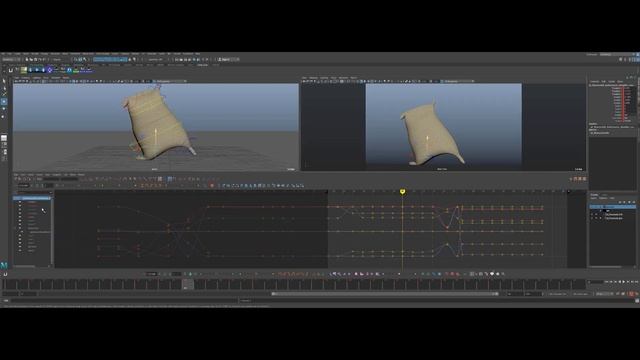Toggle the red Auto Keyframe button
The height and width of the screenshot is (360, 640).
click(x=631, y=294)
